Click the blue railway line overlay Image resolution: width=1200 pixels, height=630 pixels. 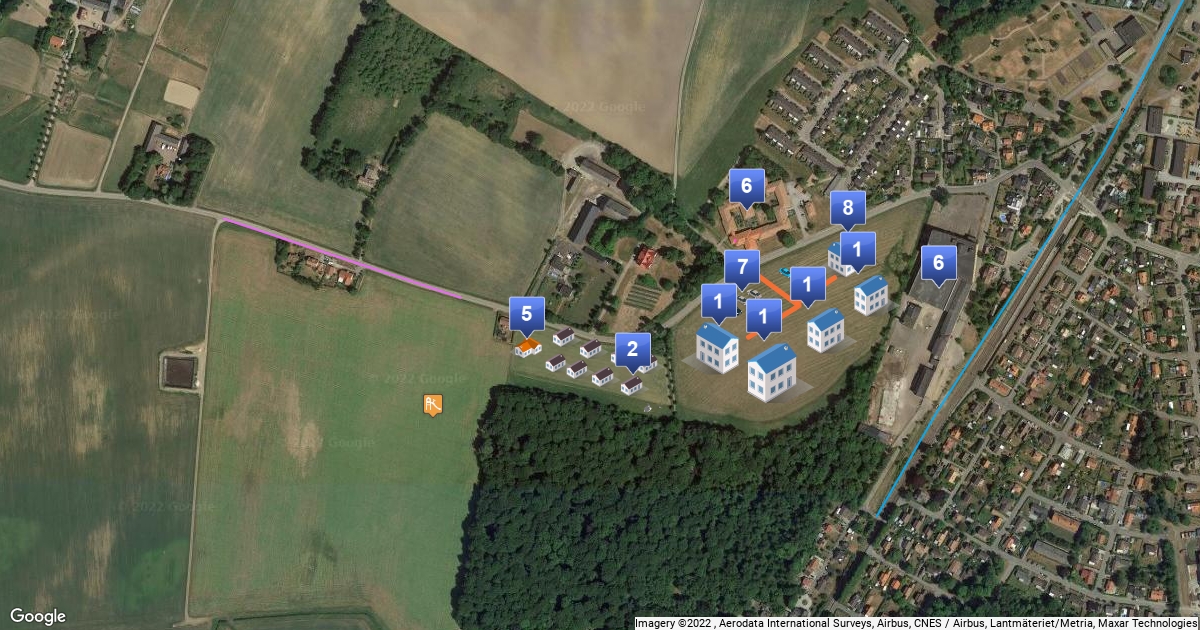click(1032, 258)
